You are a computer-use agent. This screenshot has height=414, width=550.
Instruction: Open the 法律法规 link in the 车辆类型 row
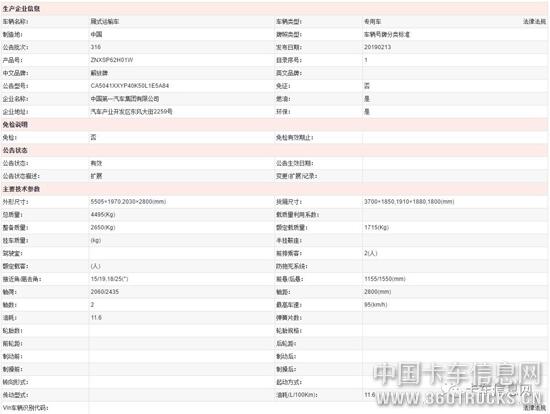(534, 22)
